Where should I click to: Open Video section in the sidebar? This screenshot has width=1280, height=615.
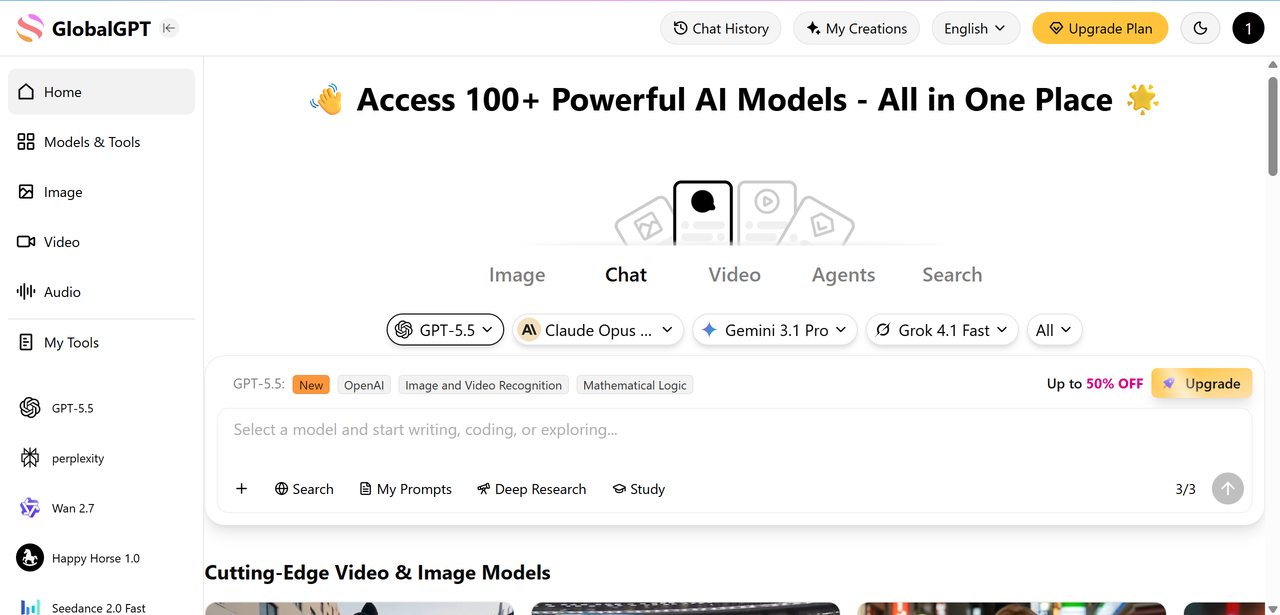point(102,242)
